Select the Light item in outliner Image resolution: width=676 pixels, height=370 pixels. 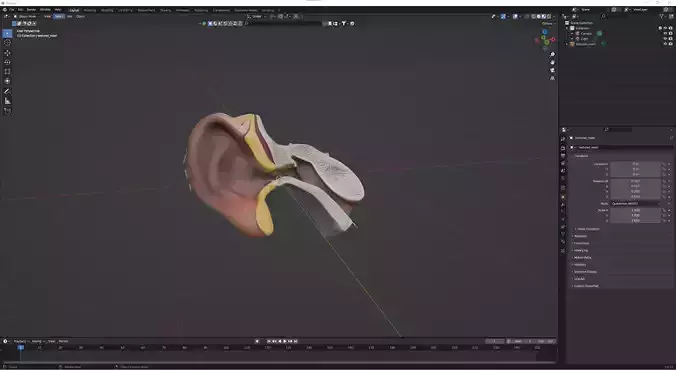[584, 38]
